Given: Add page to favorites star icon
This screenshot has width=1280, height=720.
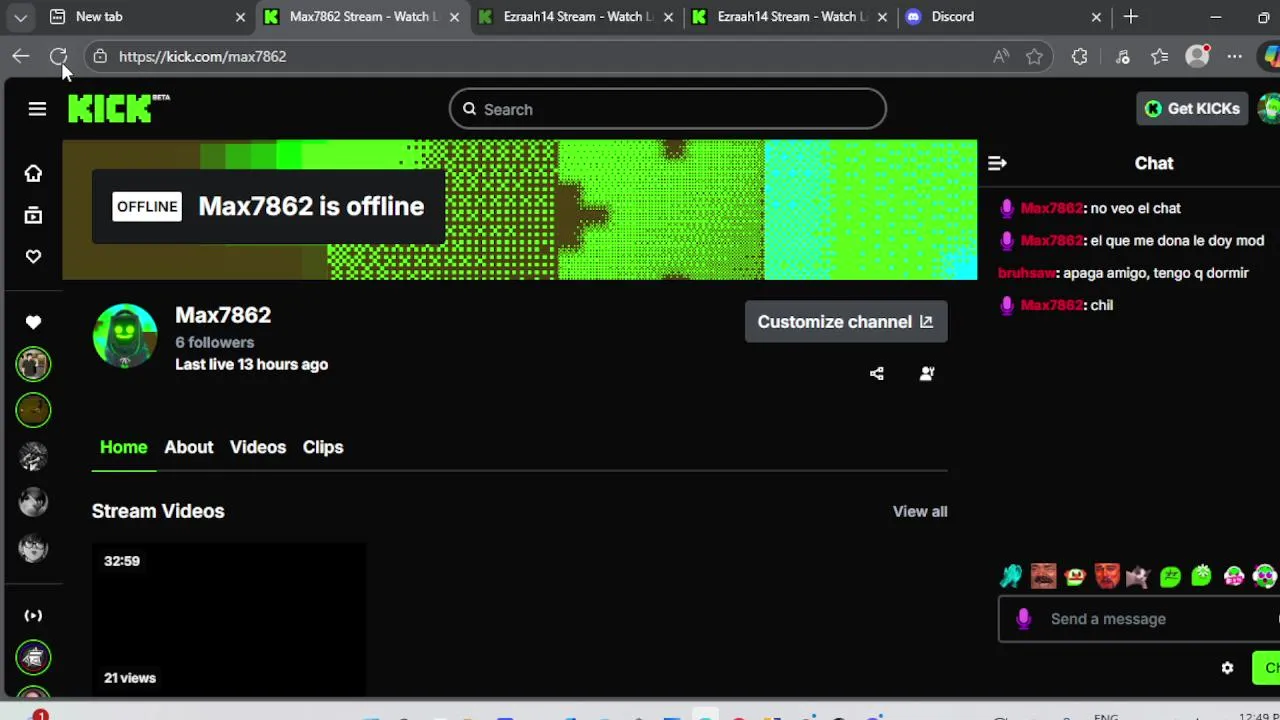Looking at the screenshot, I should click(x=1034, y=57).
